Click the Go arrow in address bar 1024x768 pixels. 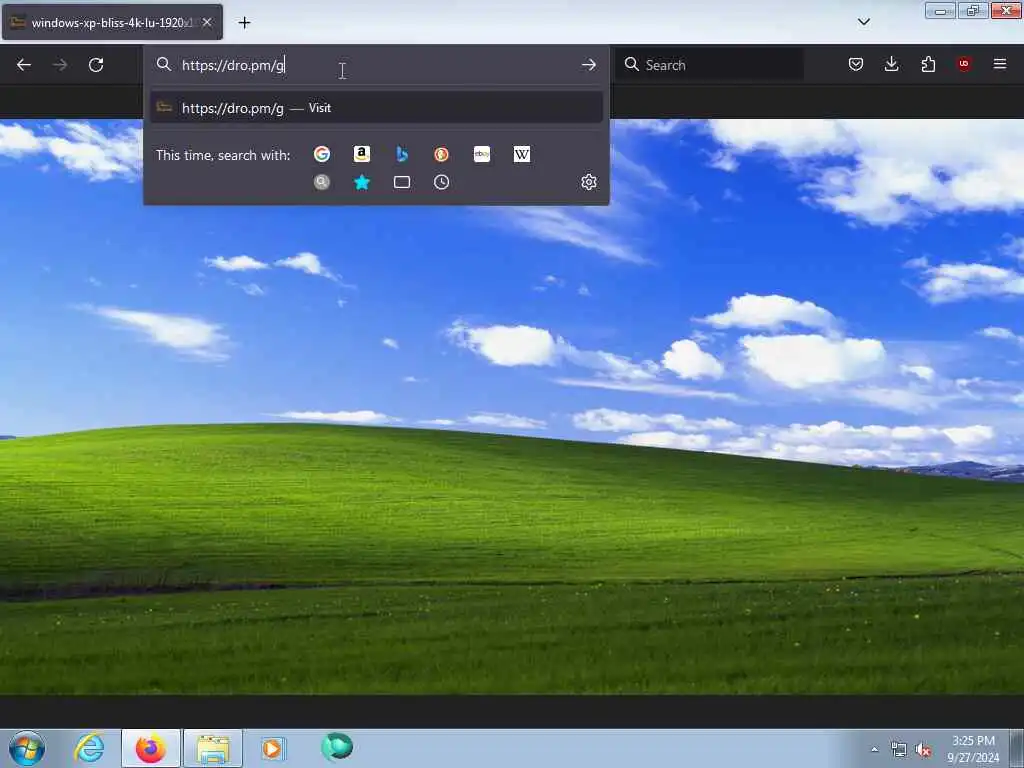[x=588, y=65]
